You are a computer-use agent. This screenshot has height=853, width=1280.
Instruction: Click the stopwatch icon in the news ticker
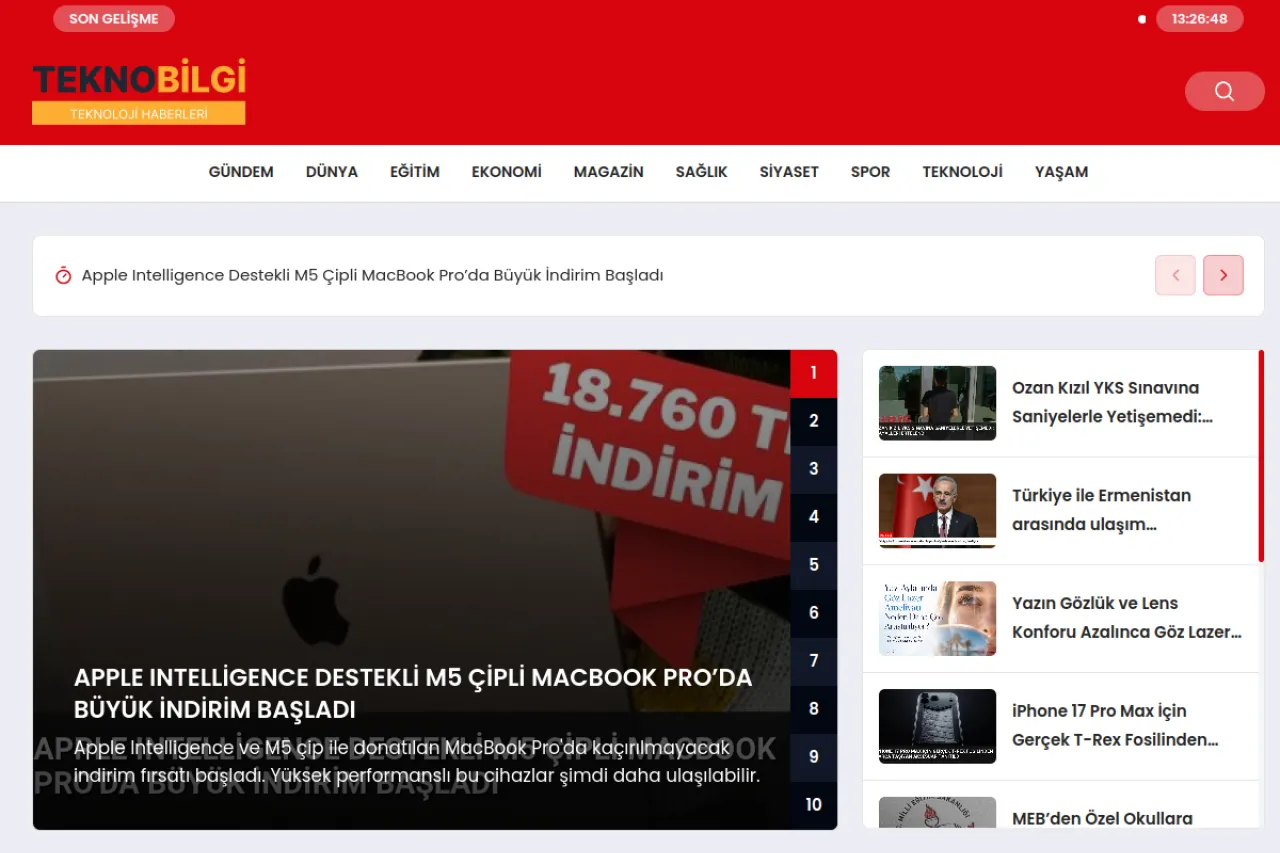pos(63,275)
